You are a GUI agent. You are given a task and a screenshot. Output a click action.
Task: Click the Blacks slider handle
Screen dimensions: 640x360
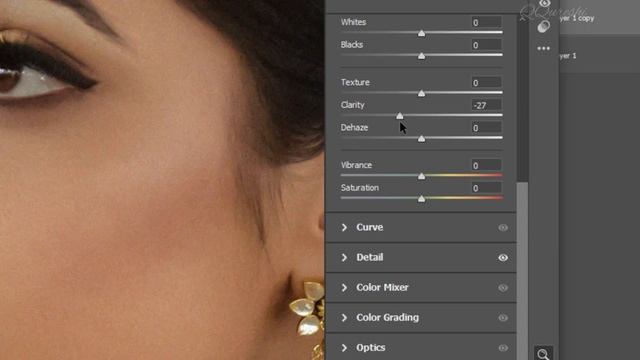tap(421, 56)
